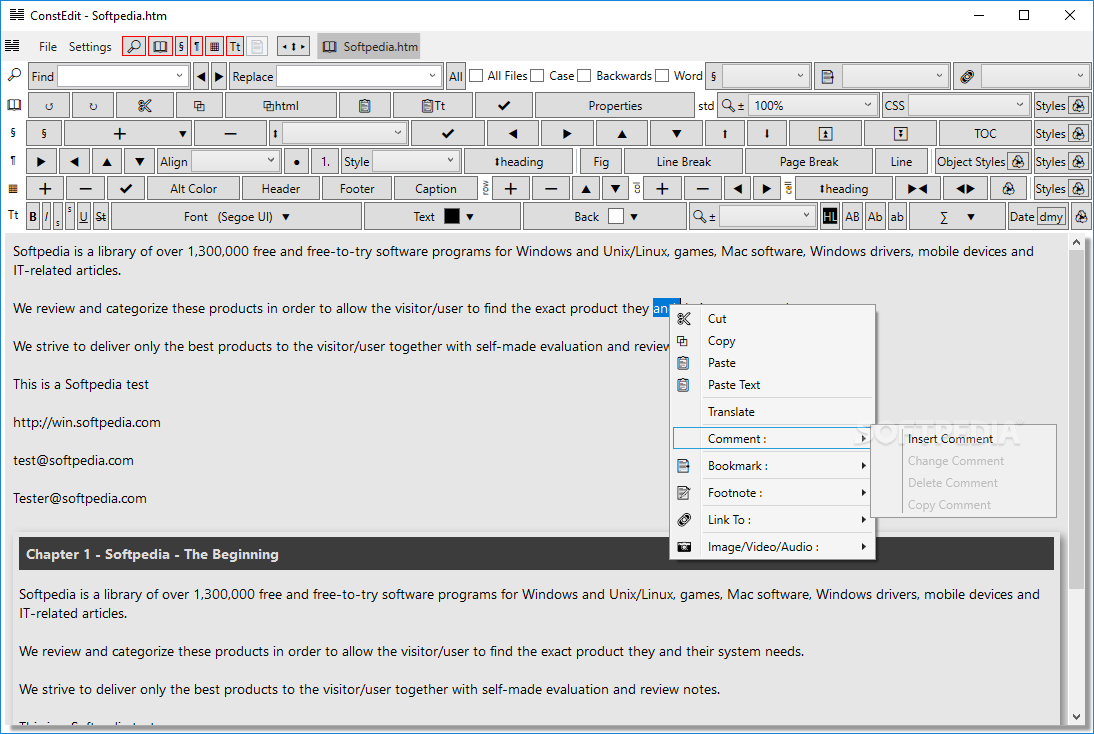Open the Replace combo box dropdown
1094x734 pixels.
[432, 75]
